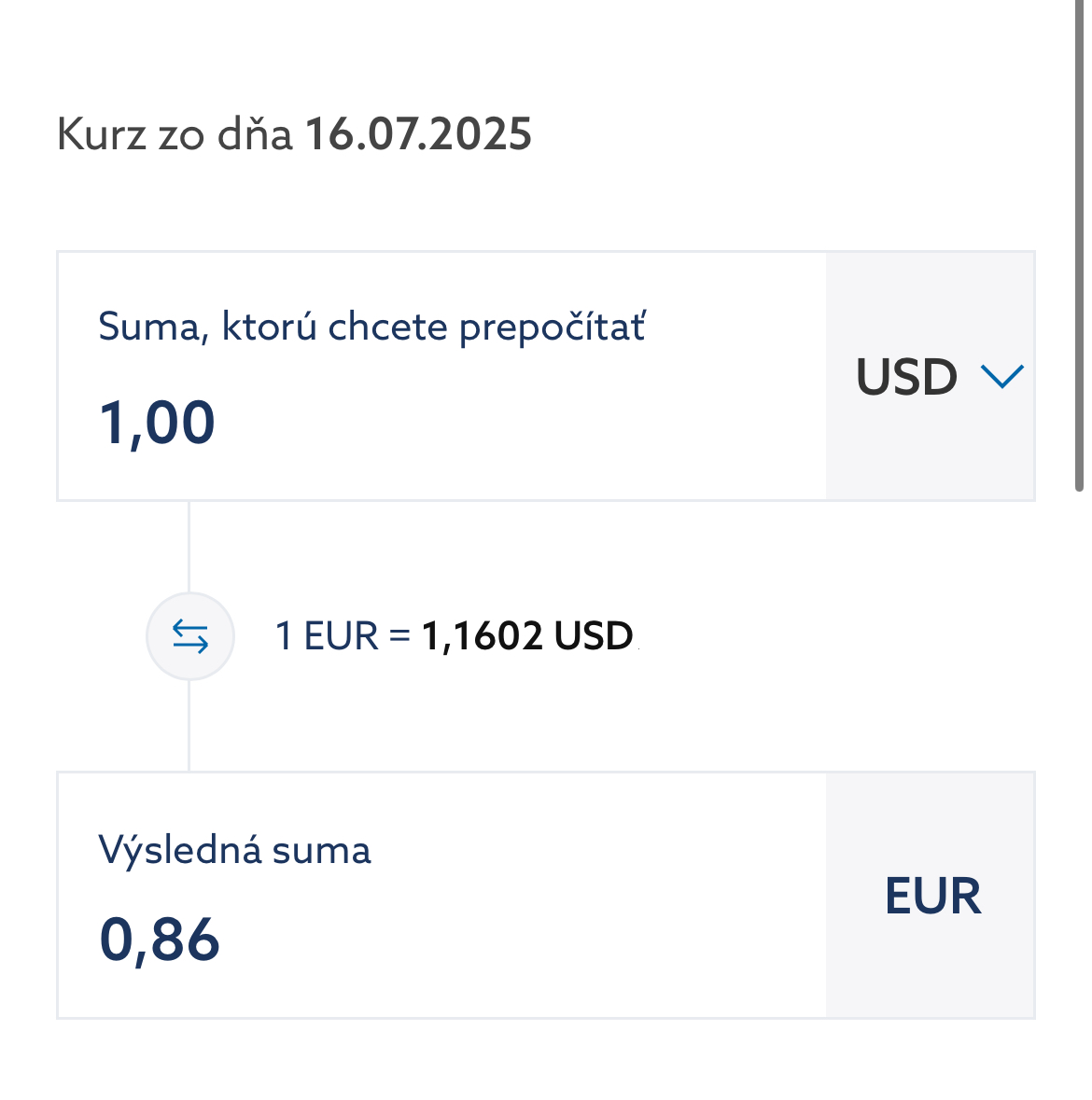Click the "1 EUR =" rate text
1092x1100 pixels.
click(x=343, y=636)
